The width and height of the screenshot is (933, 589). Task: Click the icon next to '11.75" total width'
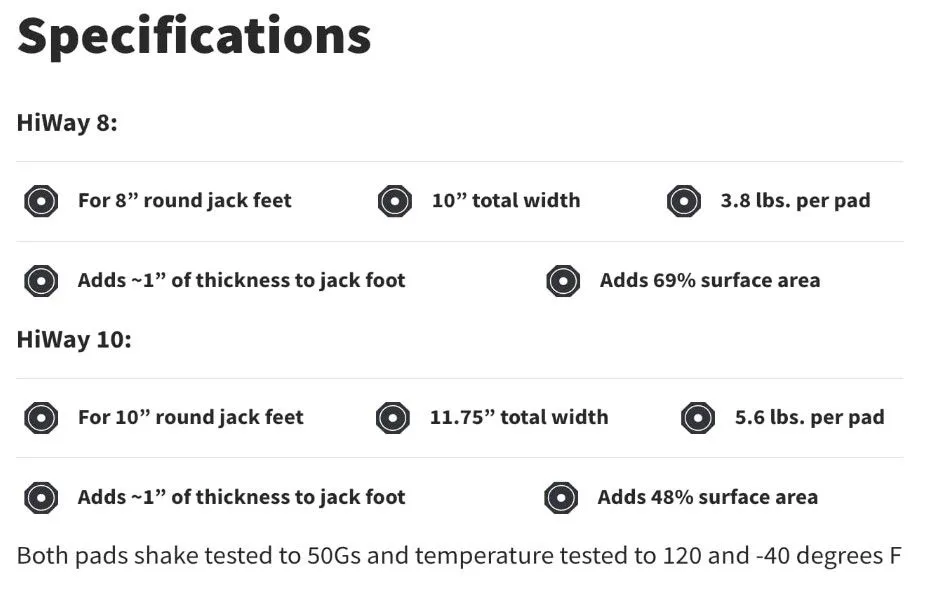[393, 417]
